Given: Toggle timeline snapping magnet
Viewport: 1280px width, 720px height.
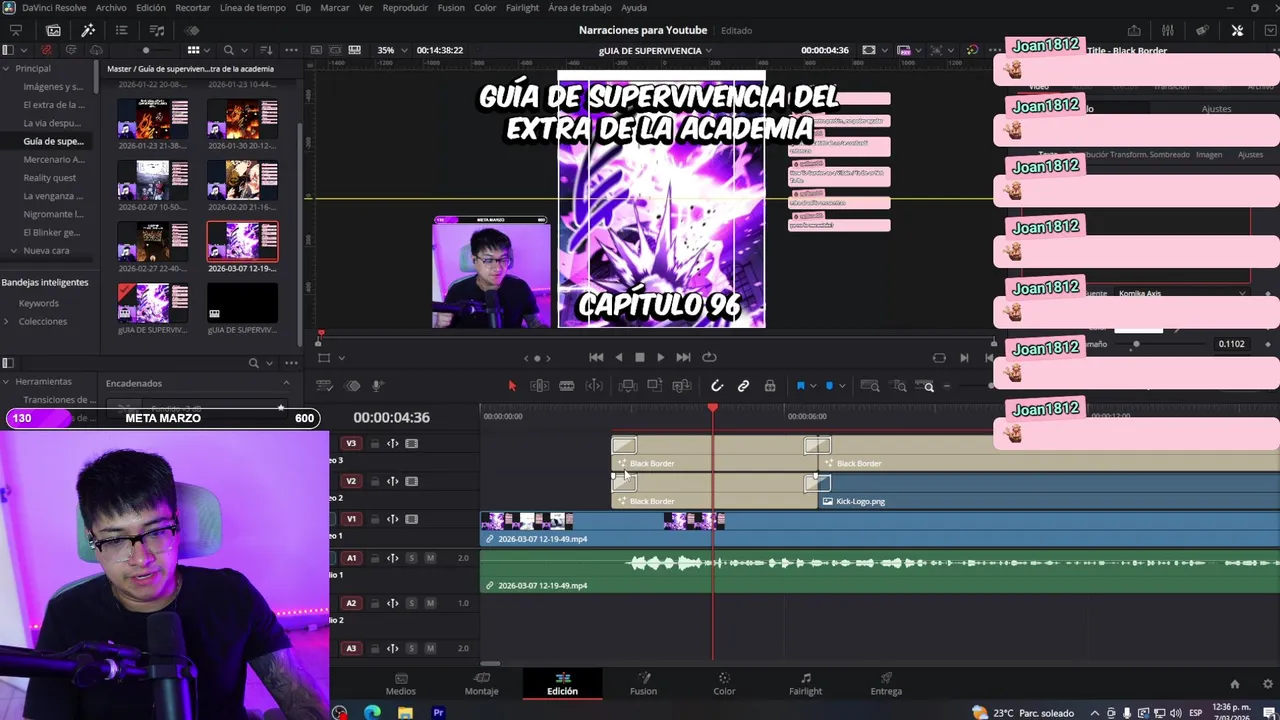Looking at the screenshot, I should [717, 386].
